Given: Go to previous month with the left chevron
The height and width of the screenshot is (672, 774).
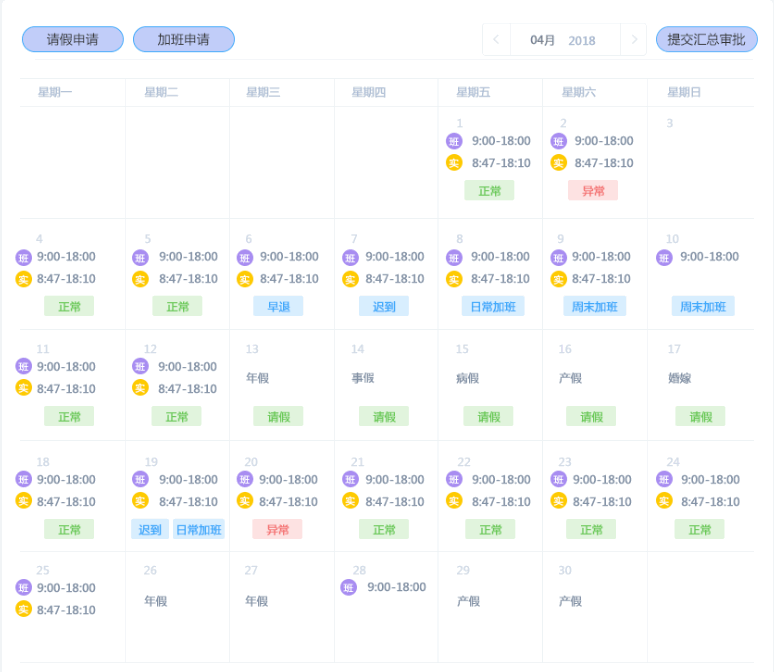Looking at the screenshot, I should (496, 40).
